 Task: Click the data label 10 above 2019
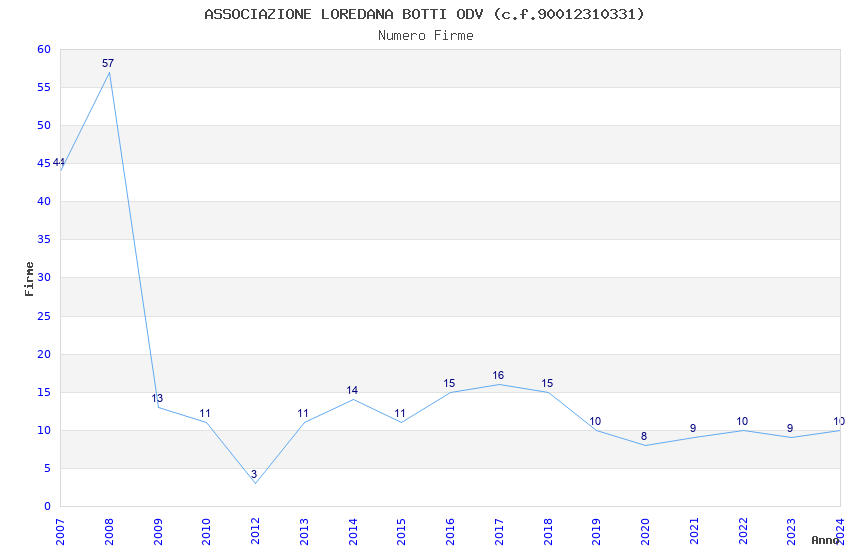tap(595, 421)
